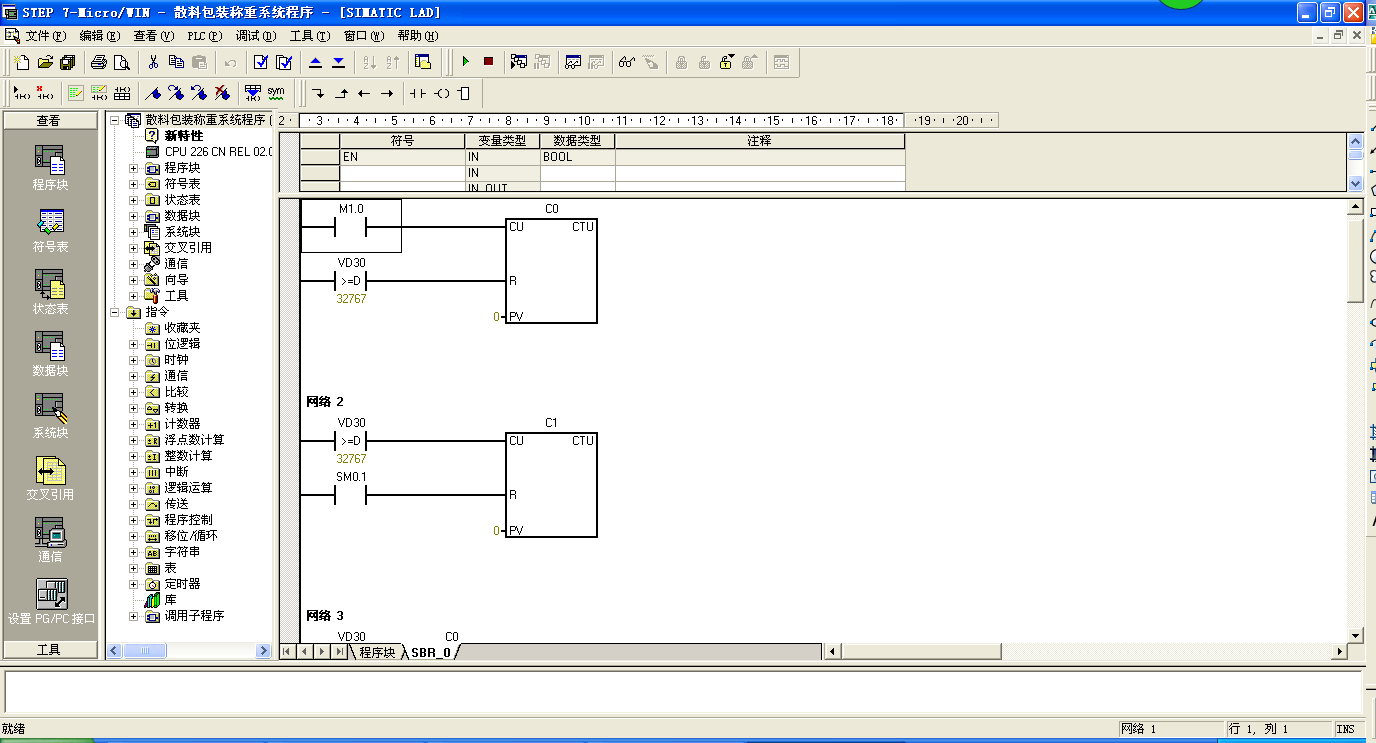Copy the selection using the toolbar icon
Viewport: 1376px width, 743px height.
click(x=176, y=62)
